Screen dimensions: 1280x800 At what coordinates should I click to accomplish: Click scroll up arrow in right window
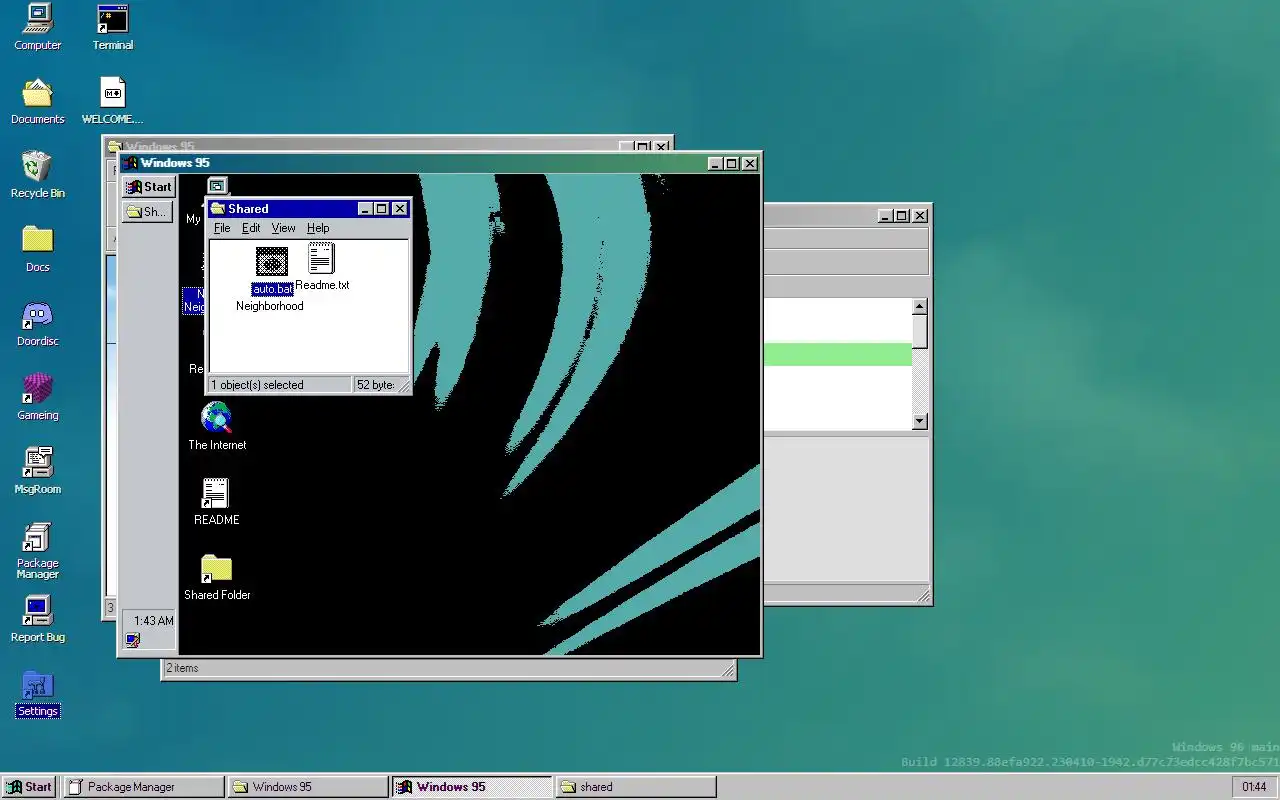coord(920,307)
